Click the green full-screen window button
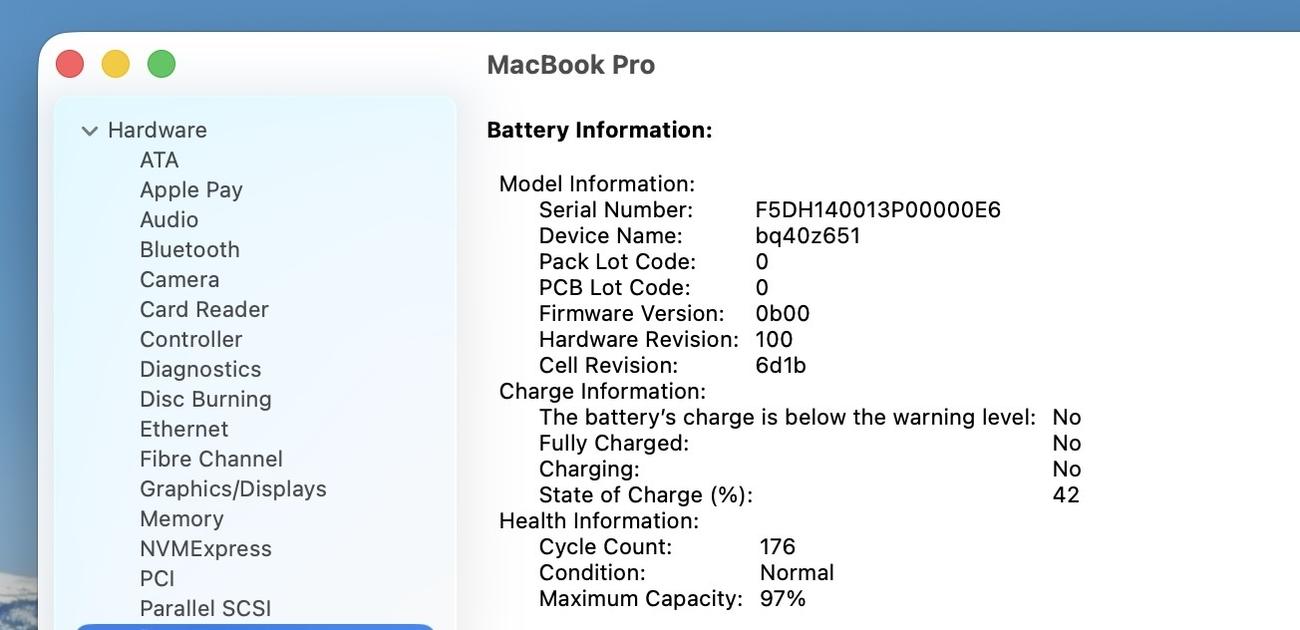Viewport: 1300px width, 630px height. [x=161, y=64]
